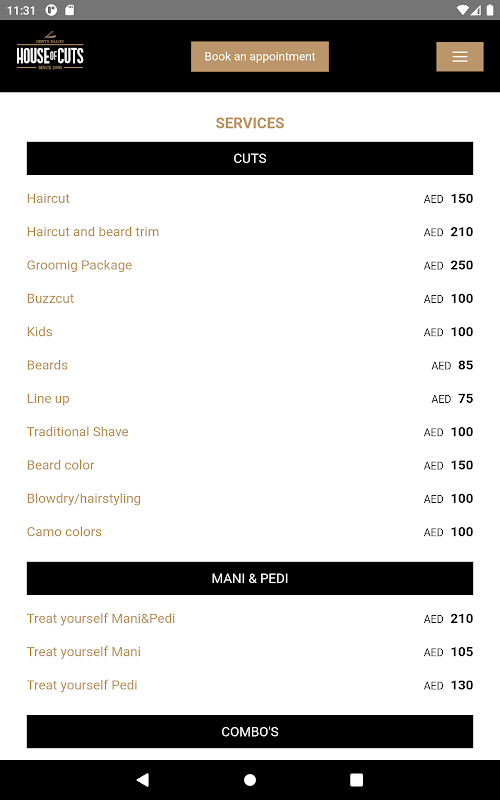Tap the Android home button
Image resolution: width=500 pixels, height=800 pixels.
click(250, 780)
